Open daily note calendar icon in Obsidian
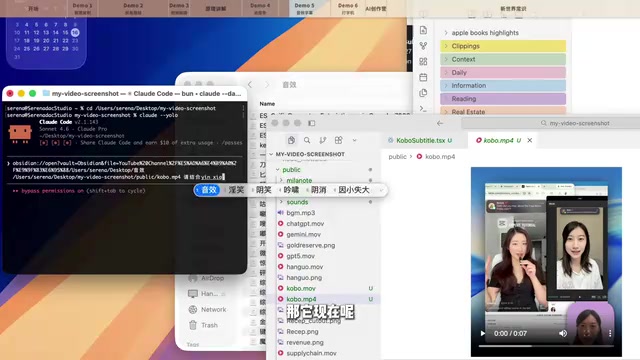 423,77
